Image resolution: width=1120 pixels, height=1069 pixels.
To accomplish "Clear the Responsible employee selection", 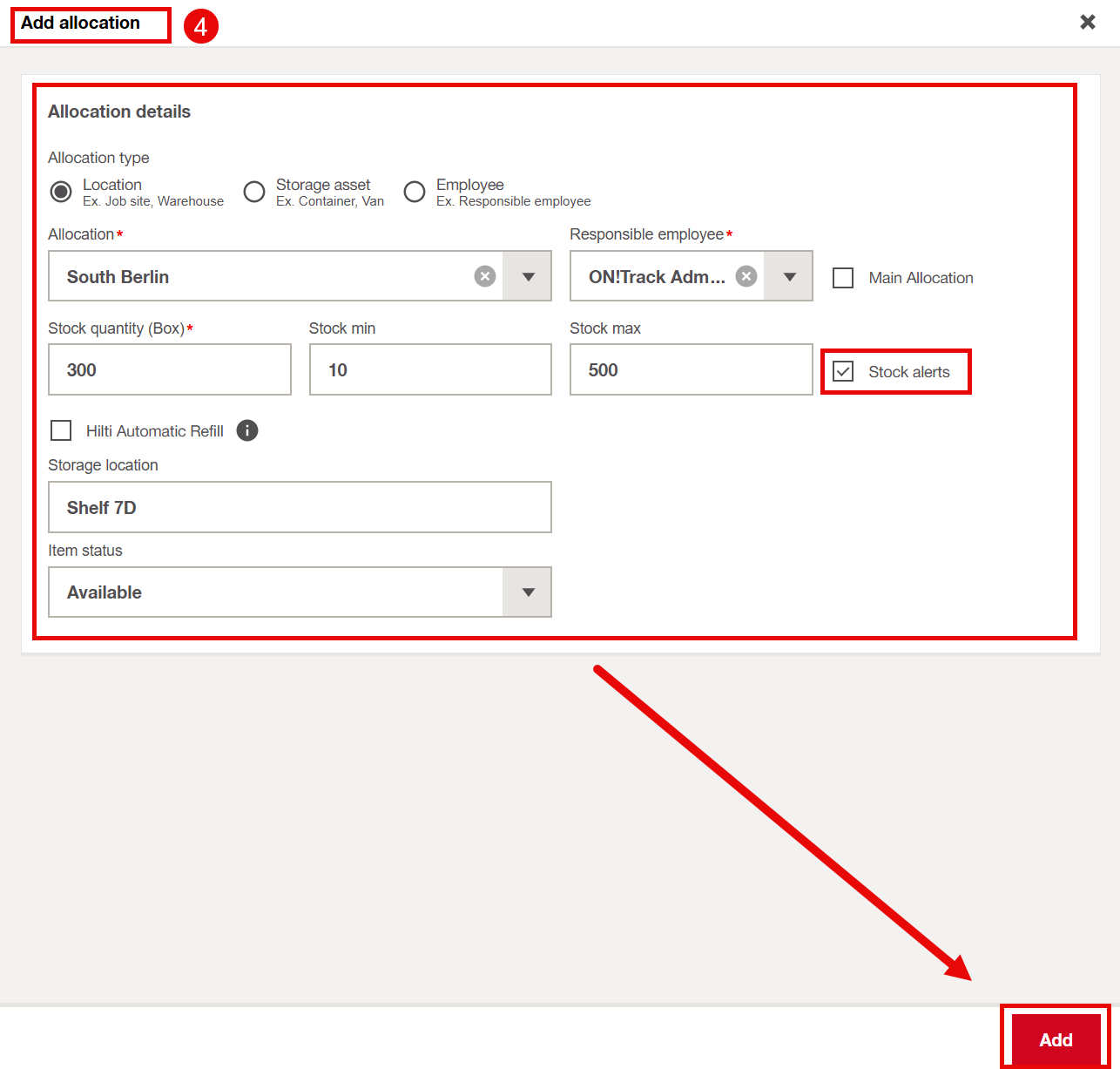I will pyautogui.click(x=746, y=276).
